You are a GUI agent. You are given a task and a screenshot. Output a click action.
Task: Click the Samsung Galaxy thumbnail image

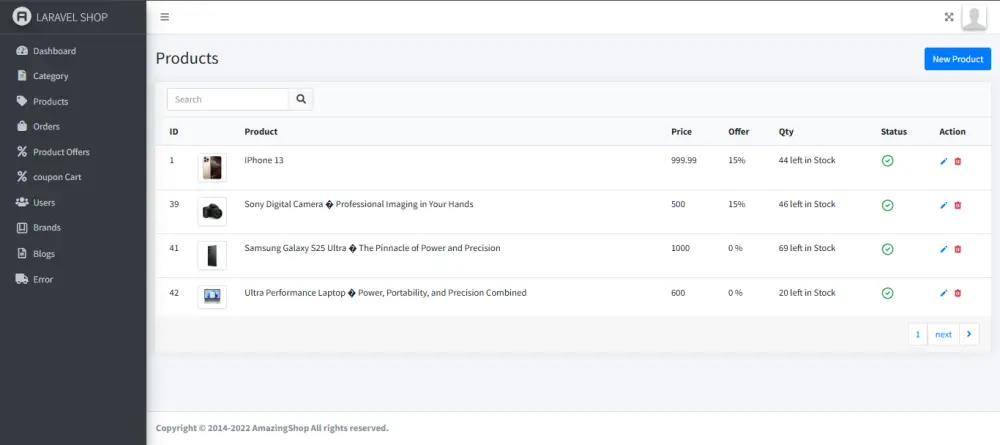tap(212, 256)
